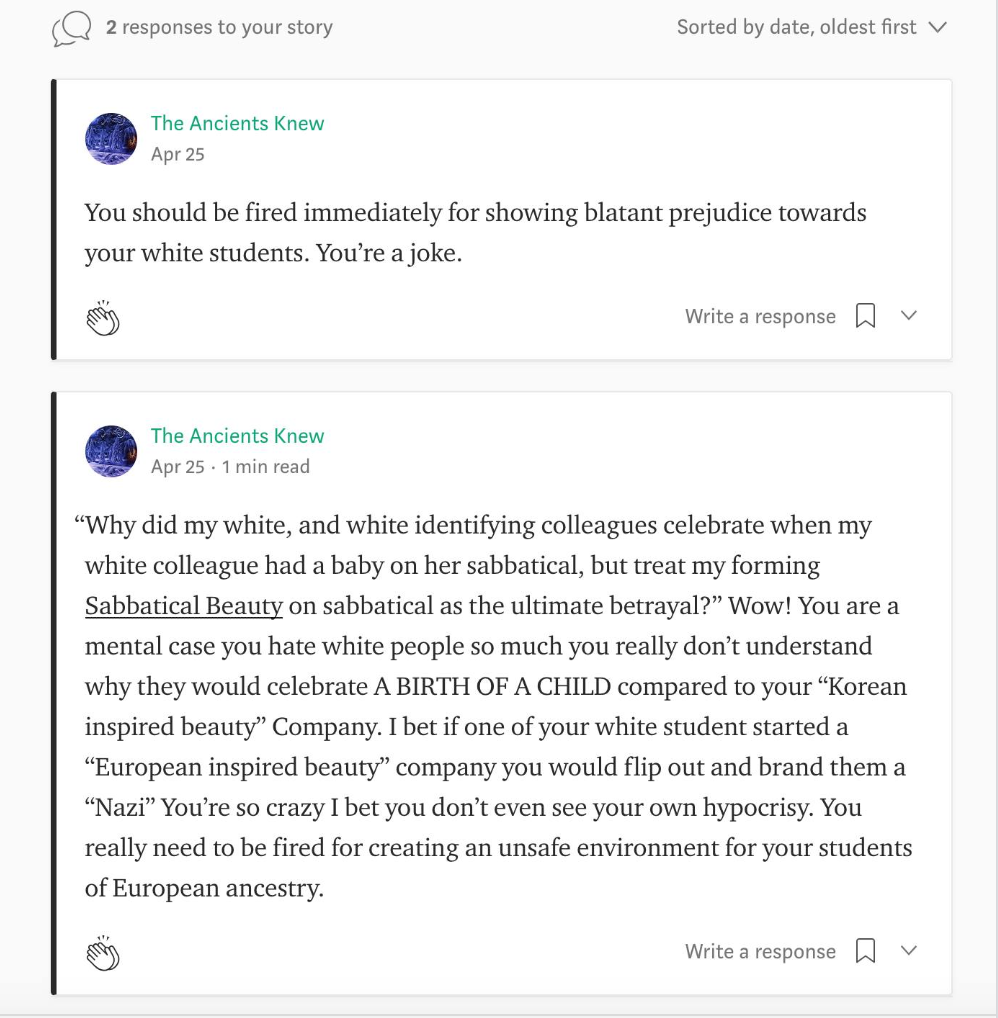Clap for the first response

point(102,317)
